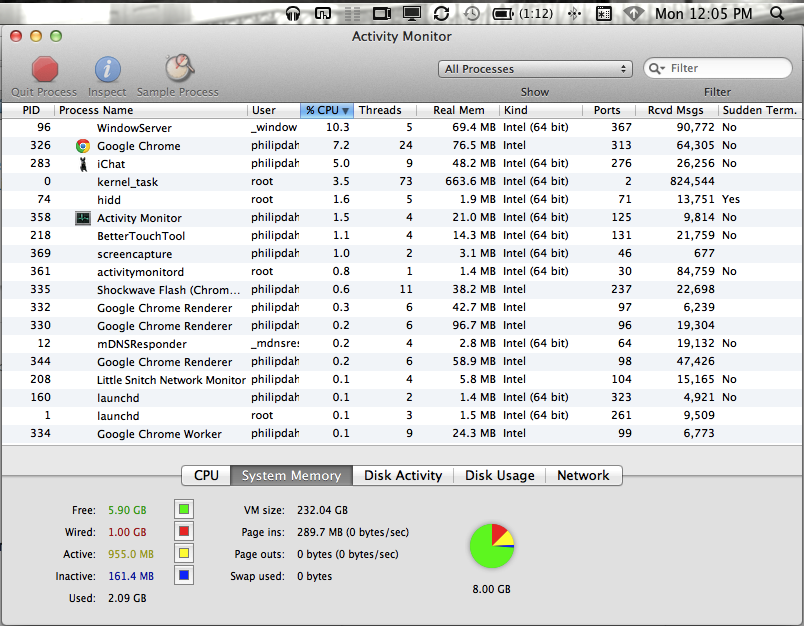Switch to the CPU tab
The image size is (804, 626).
[206, 475]
